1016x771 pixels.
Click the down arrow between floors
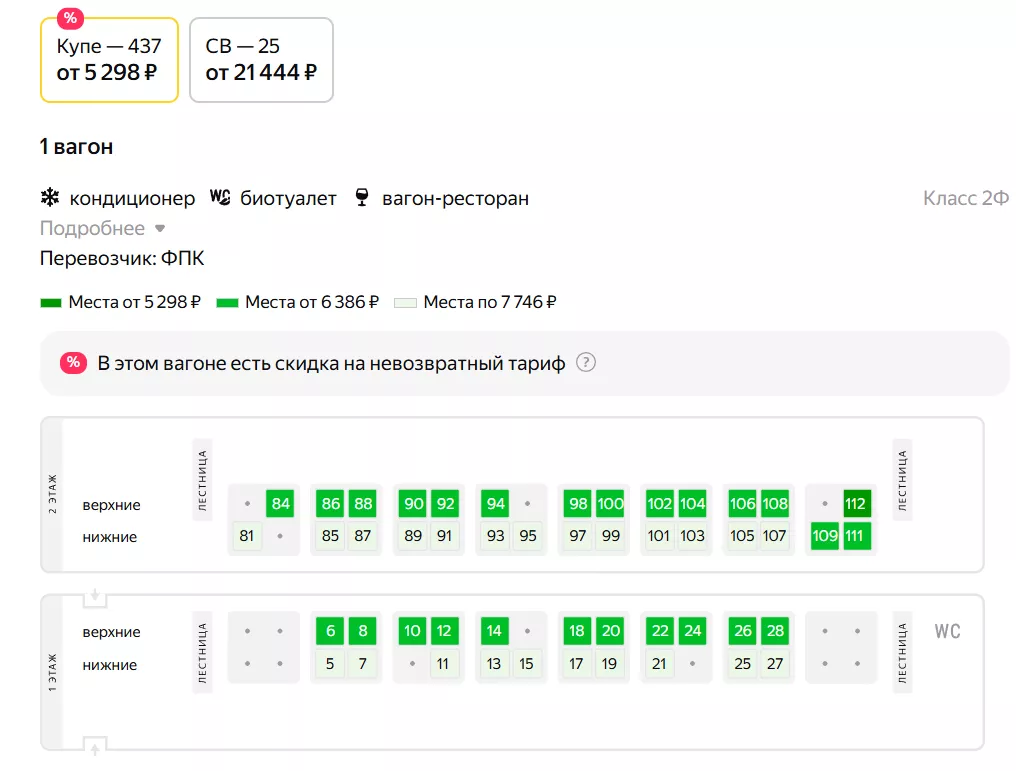tap(95, 597)
